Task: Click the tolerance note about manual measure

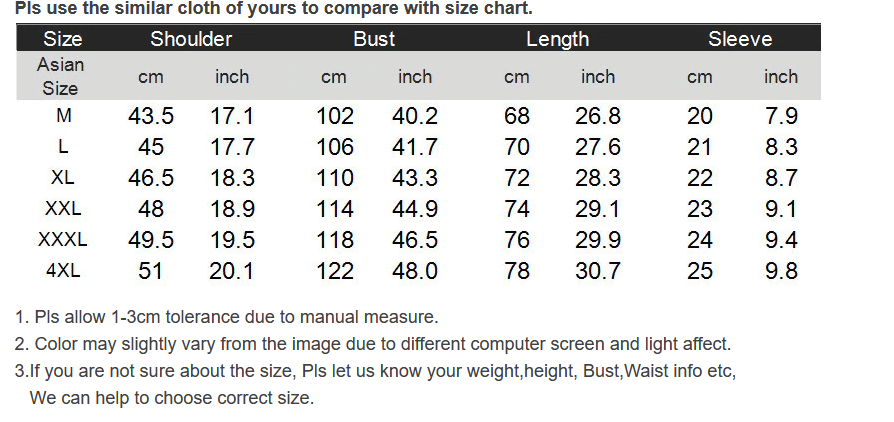Action: coord(226,317)
